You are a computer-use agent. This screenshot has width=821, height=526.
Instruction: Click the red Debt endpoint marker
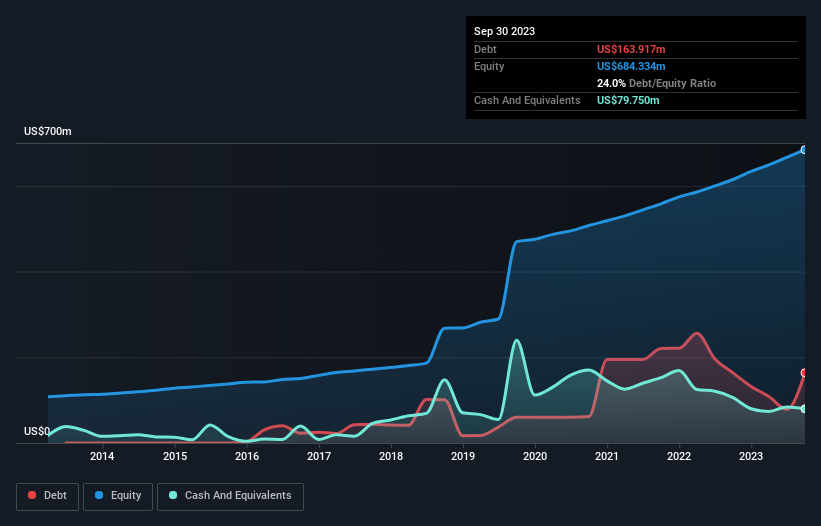[803, 373]
